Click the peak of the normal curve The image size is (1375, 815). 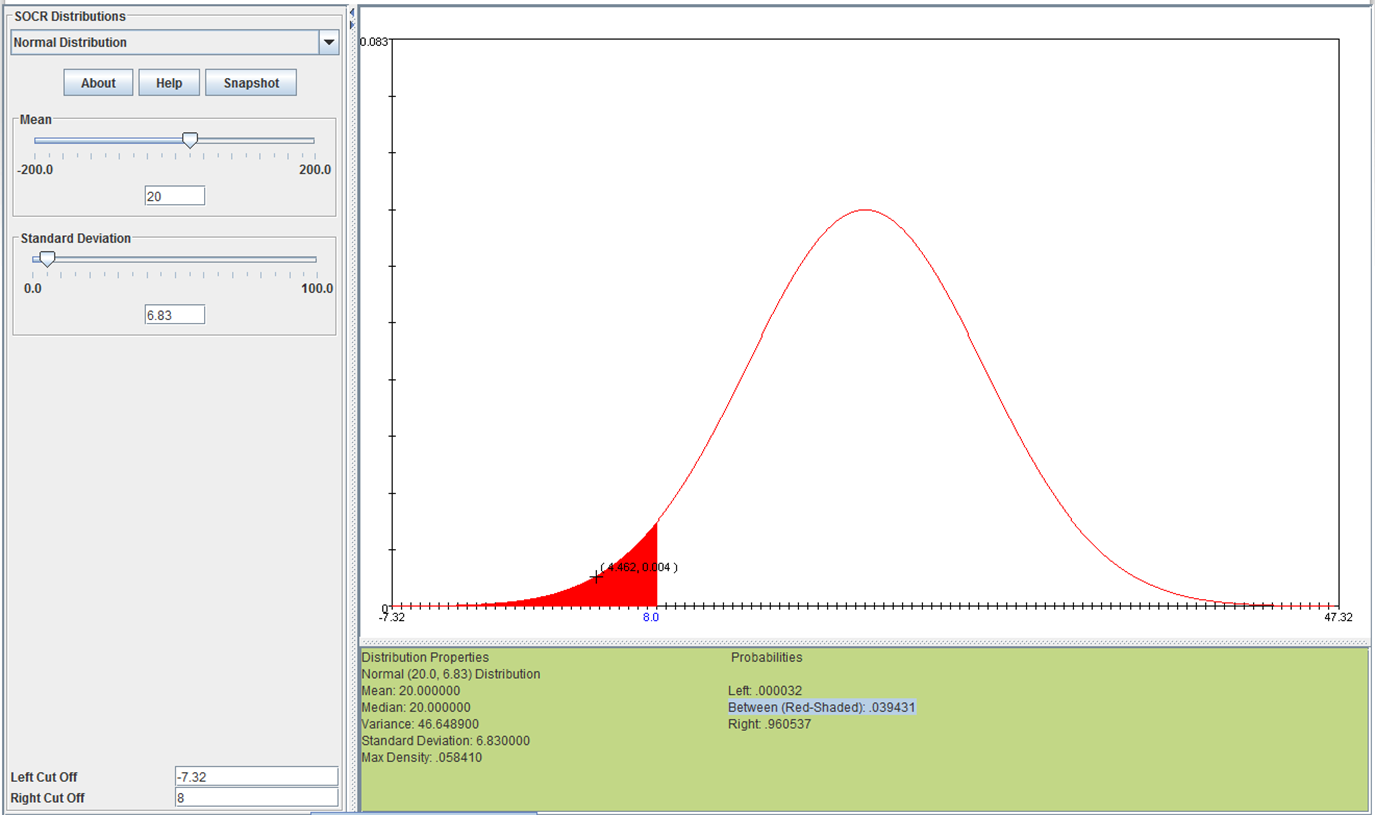865,210
